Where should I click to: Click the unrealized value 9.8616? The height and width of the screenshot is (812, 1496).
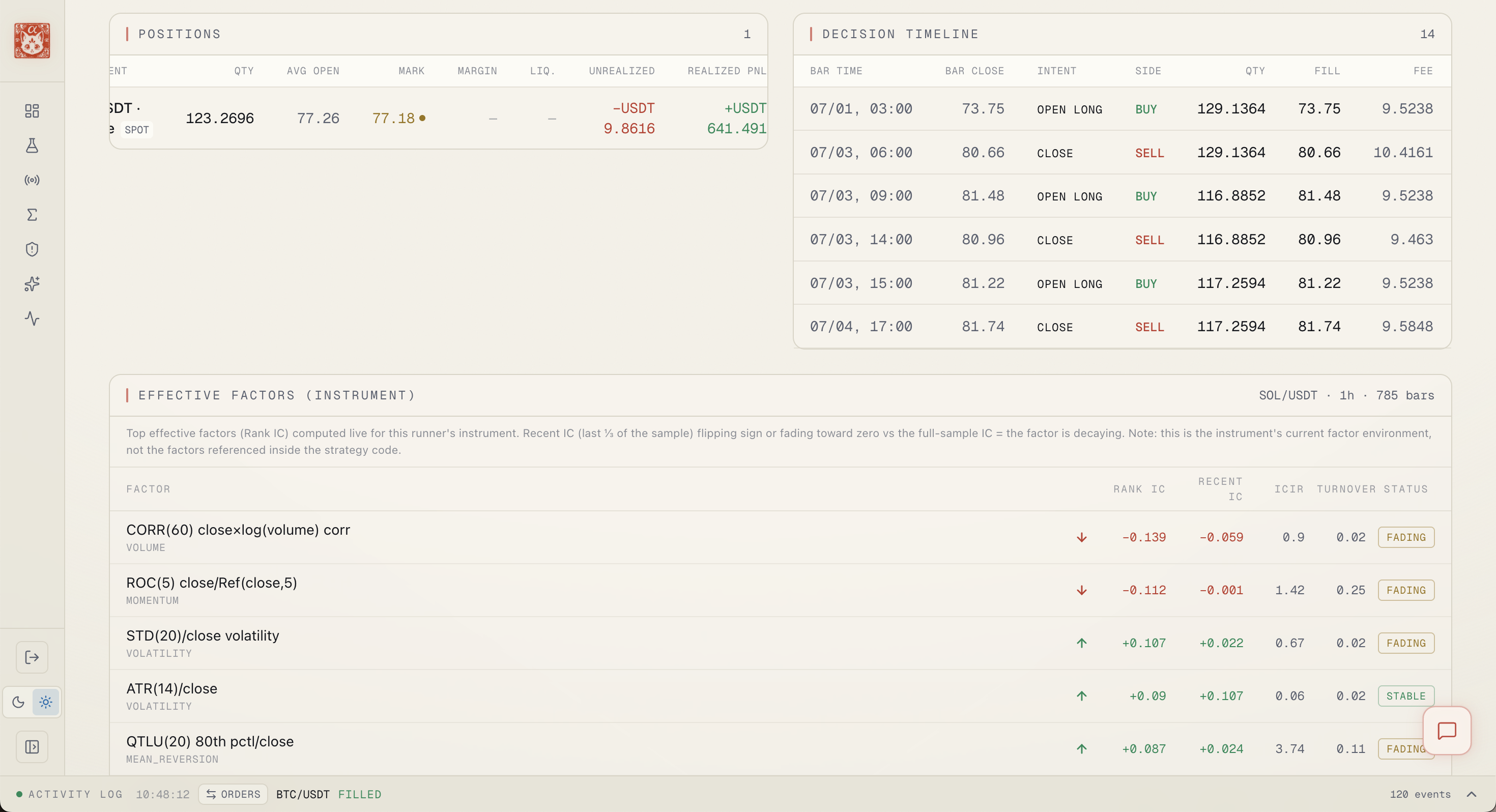click(629, 128)
